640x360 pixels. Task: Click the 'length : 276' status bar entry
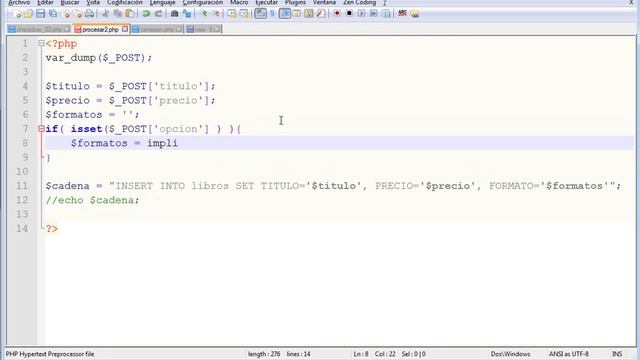point(264,354)
